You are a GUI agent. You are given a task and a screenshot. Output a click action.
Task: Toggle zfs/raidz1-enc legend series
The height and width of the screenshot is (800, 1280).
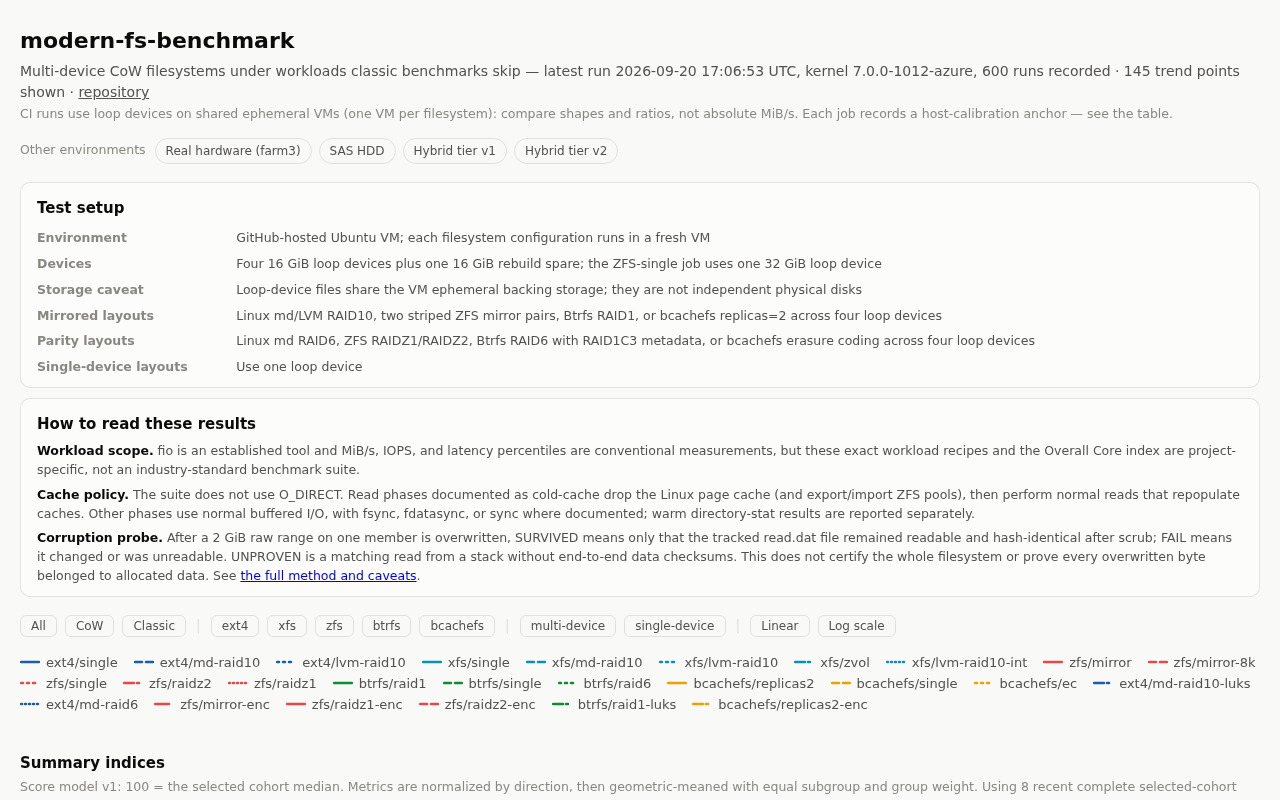tap(344, 704)
